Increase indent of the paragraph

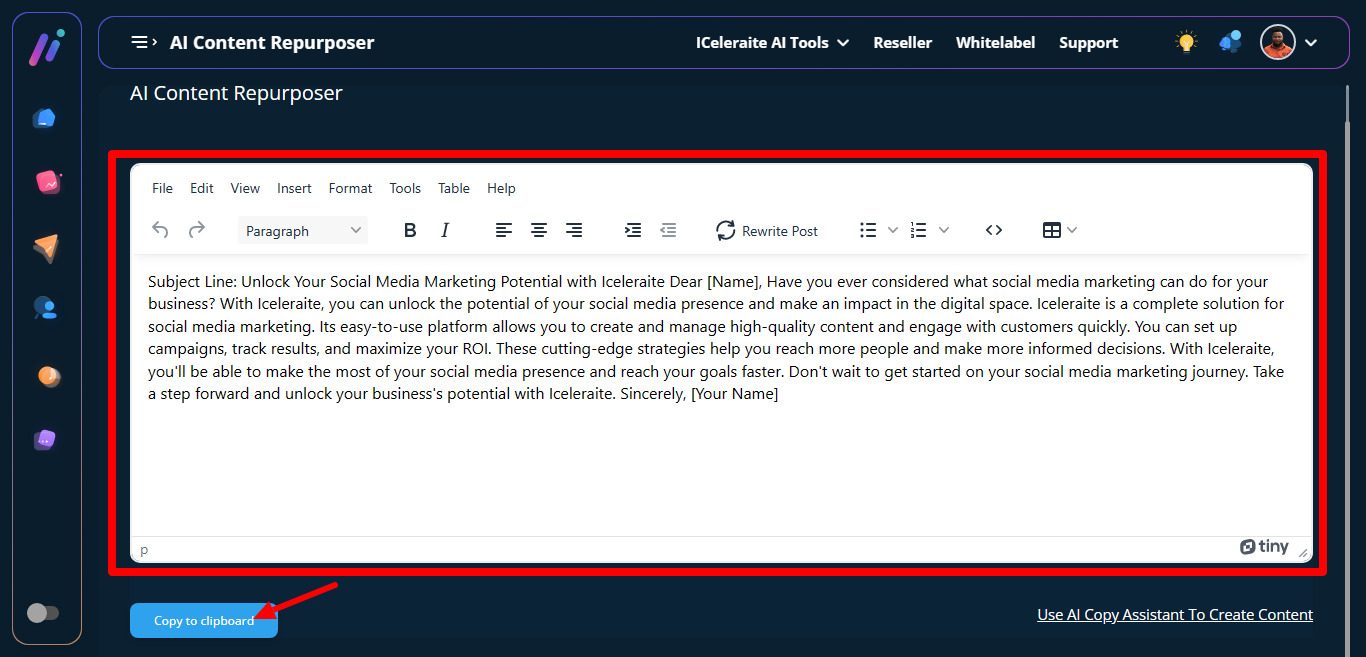point(633,231)
